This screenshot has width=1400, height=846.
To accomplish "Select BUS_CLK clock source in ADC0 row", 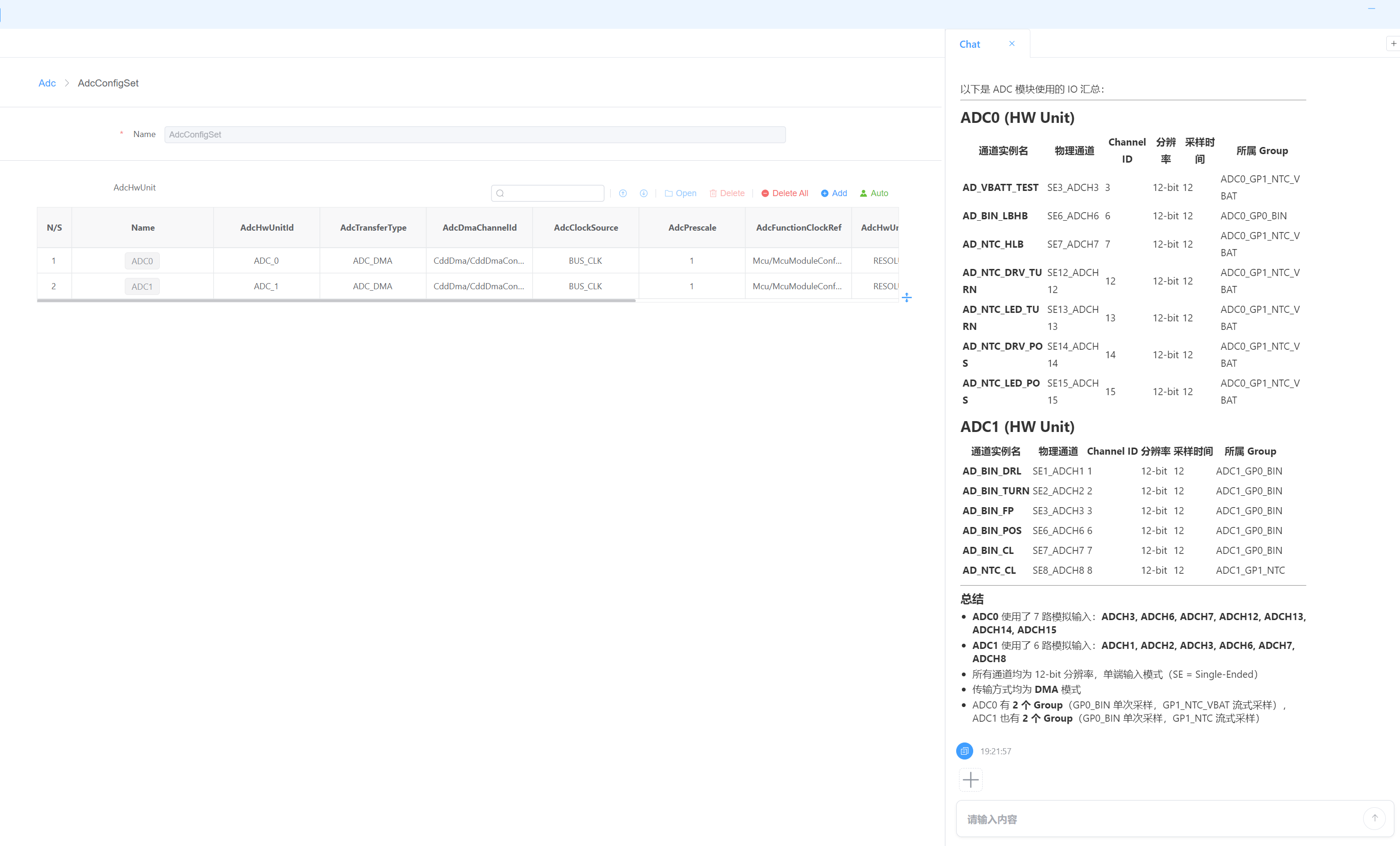I will coord(585,261).
